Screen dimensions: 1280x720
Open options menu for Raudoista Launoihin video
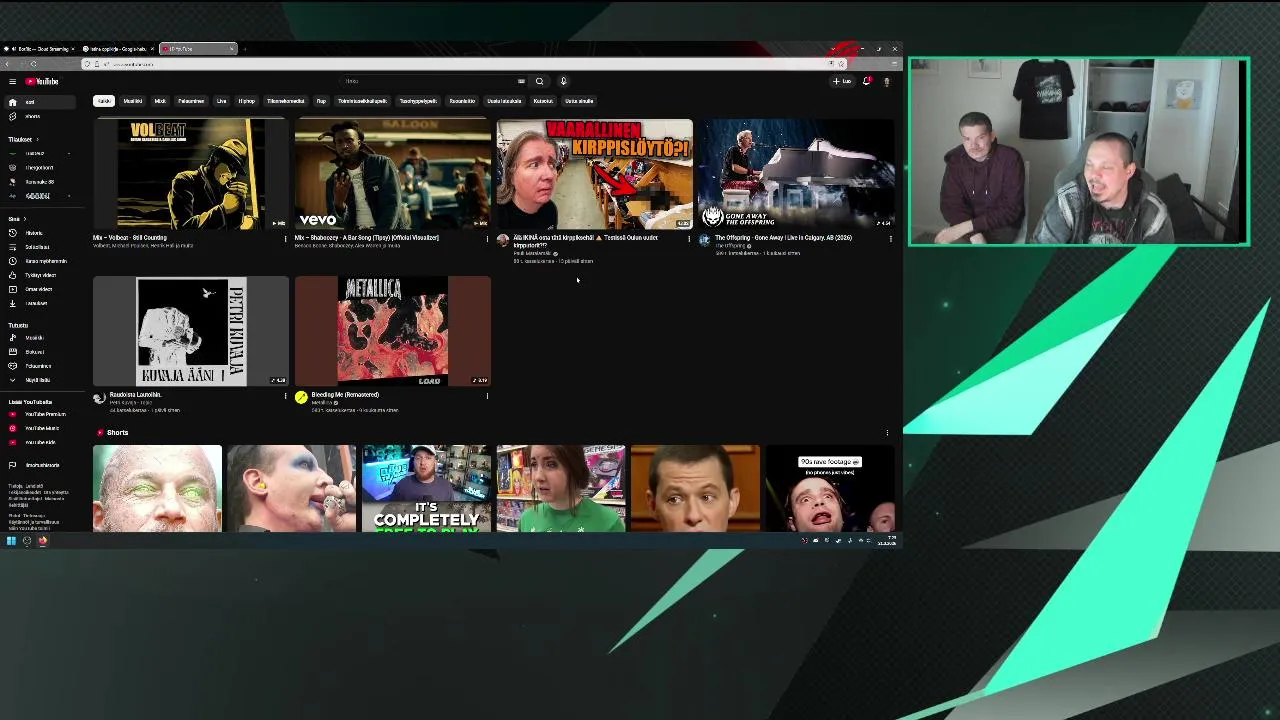(x=285, y=396)
